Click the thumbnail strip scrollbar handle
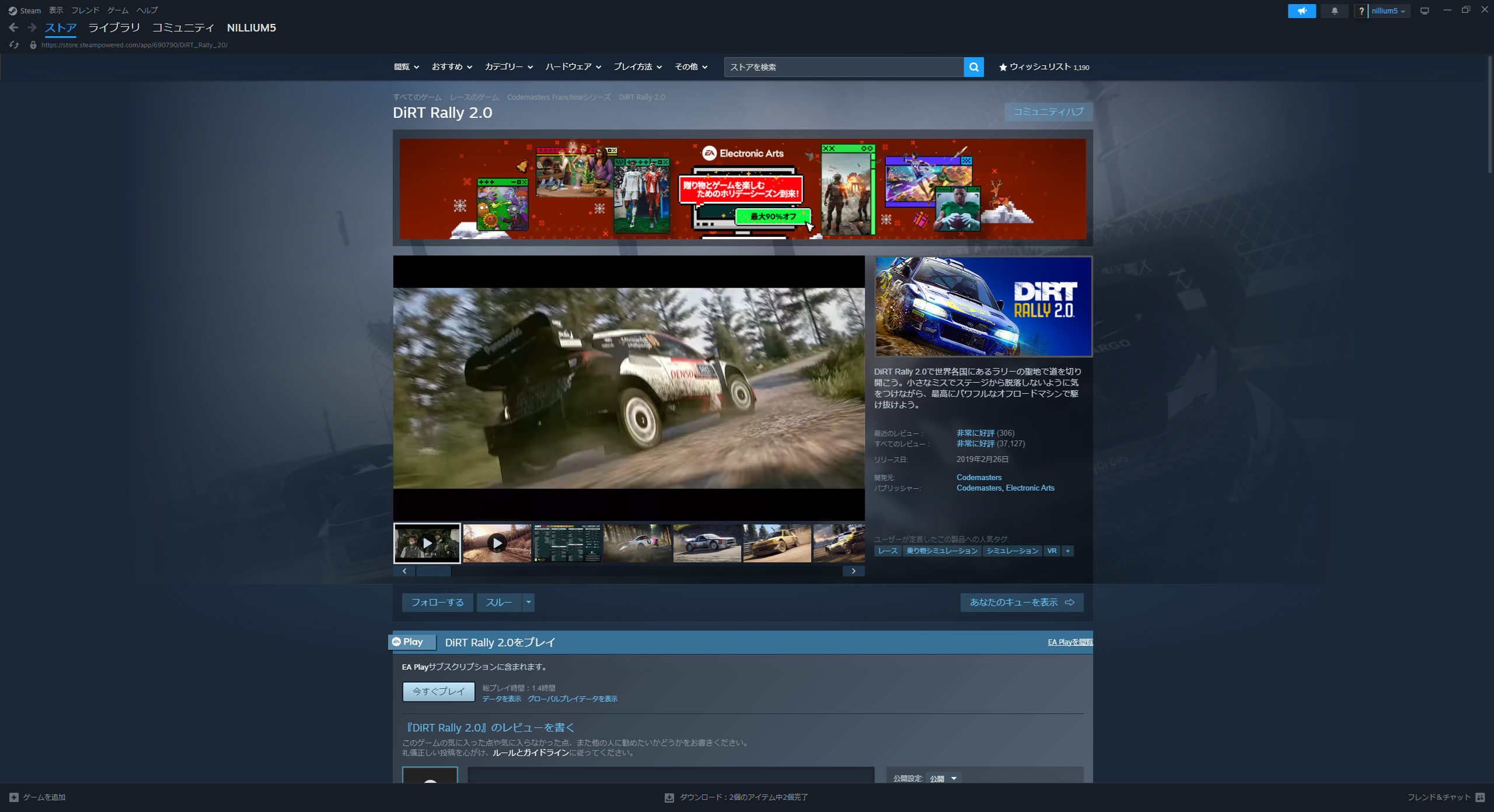 [x=433, y=571]
